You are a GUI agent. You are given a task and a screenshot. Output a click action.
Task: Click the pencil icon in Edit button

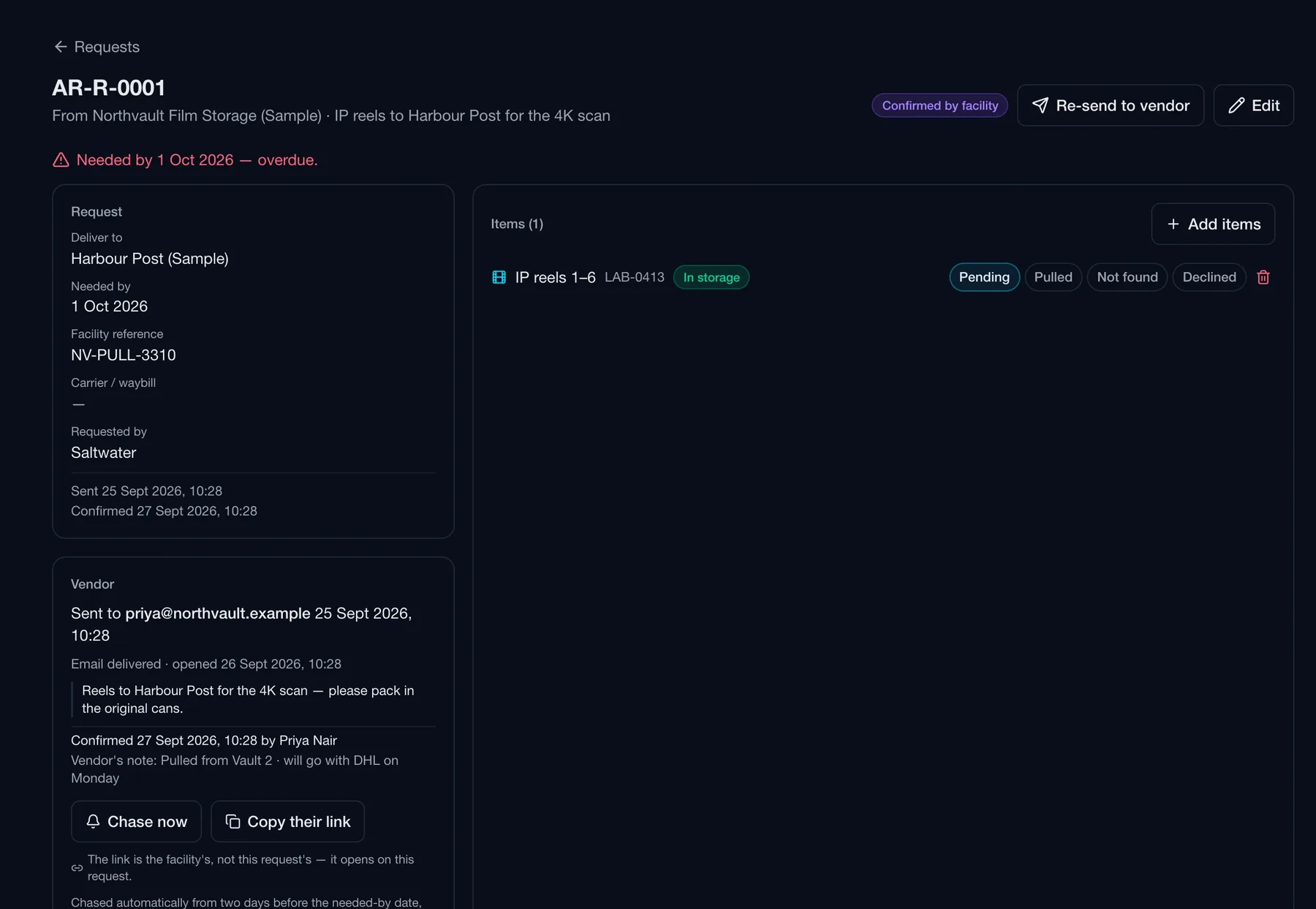(1236, 105)
